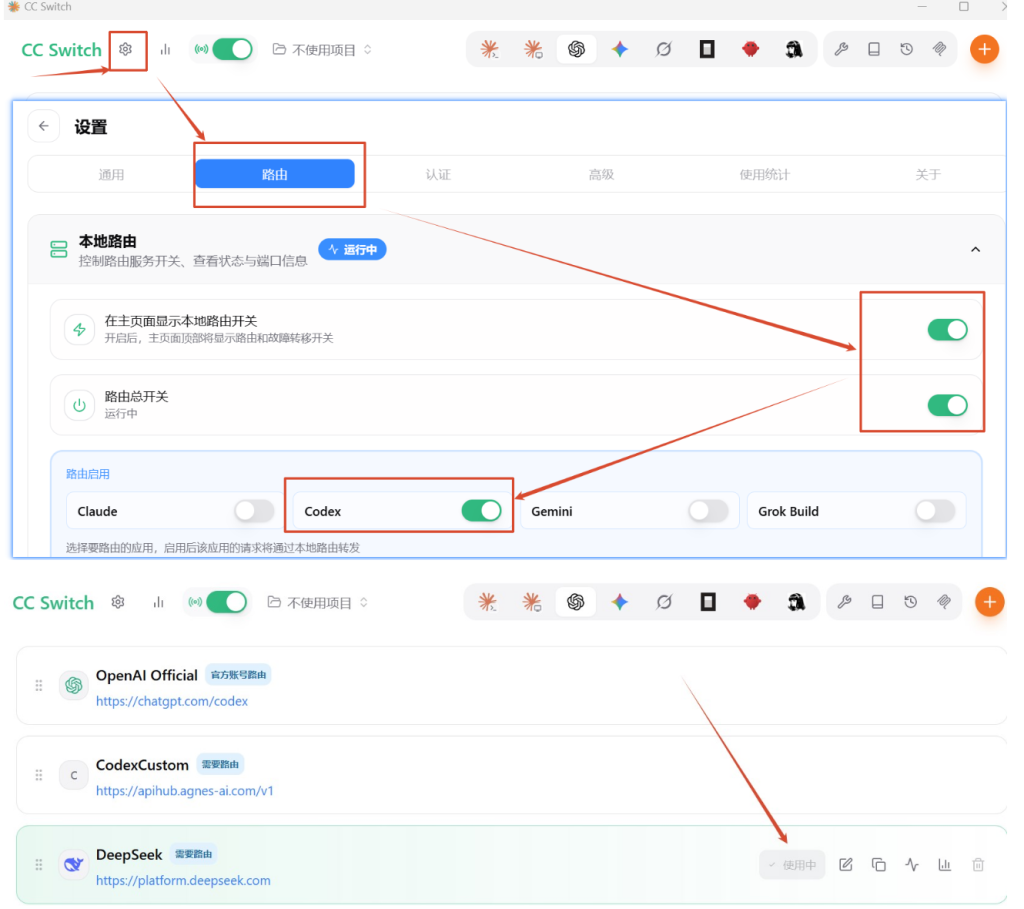Open the history clock icon in settings view
Viewport: 1024px width, 909px height.
[x=906, y=49]
